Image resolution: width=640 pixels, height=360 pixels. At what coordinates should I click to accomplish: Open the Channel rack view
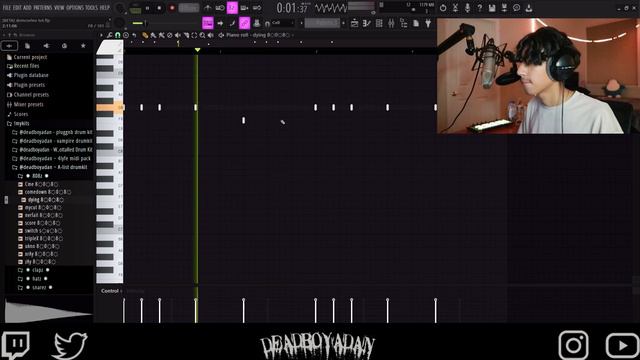[379, 23]
